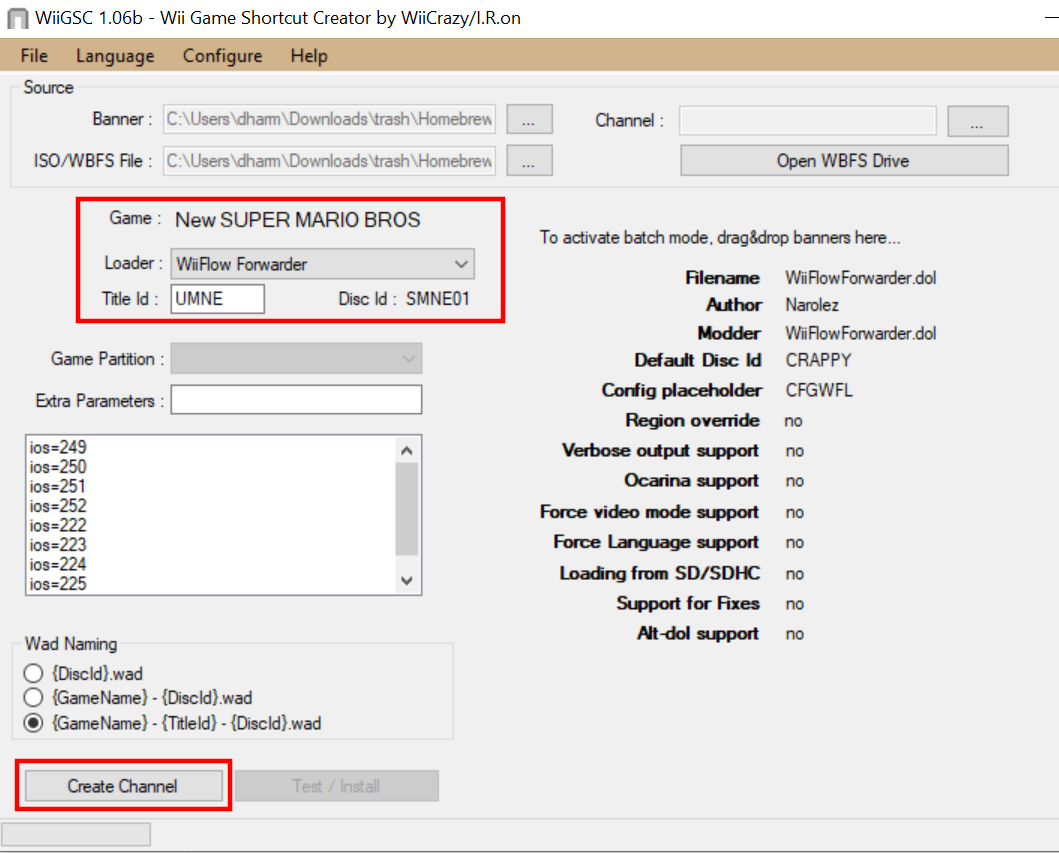Screen dimensions: 1059x853
Task: Select ios=250 in the list
Action: tap(58, 467)
